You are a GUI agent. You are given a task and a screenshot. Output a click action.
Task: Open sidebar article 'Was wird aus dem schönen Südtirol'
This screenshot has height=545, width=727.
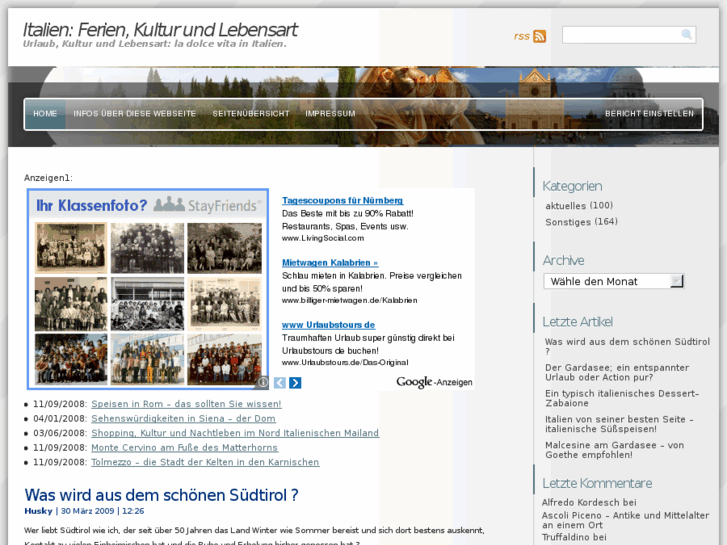coord(627,346)
